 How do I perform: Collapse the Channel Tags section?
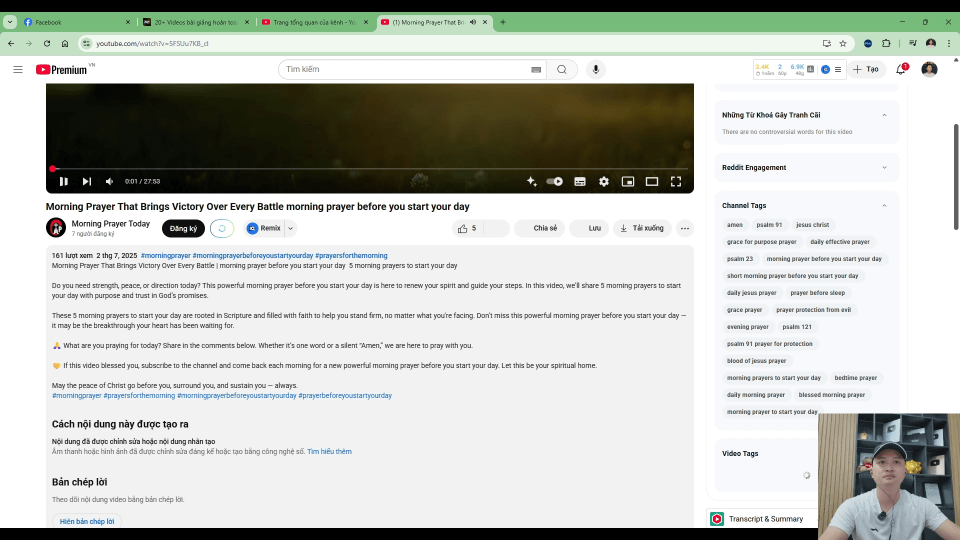(x=884, y=205)
